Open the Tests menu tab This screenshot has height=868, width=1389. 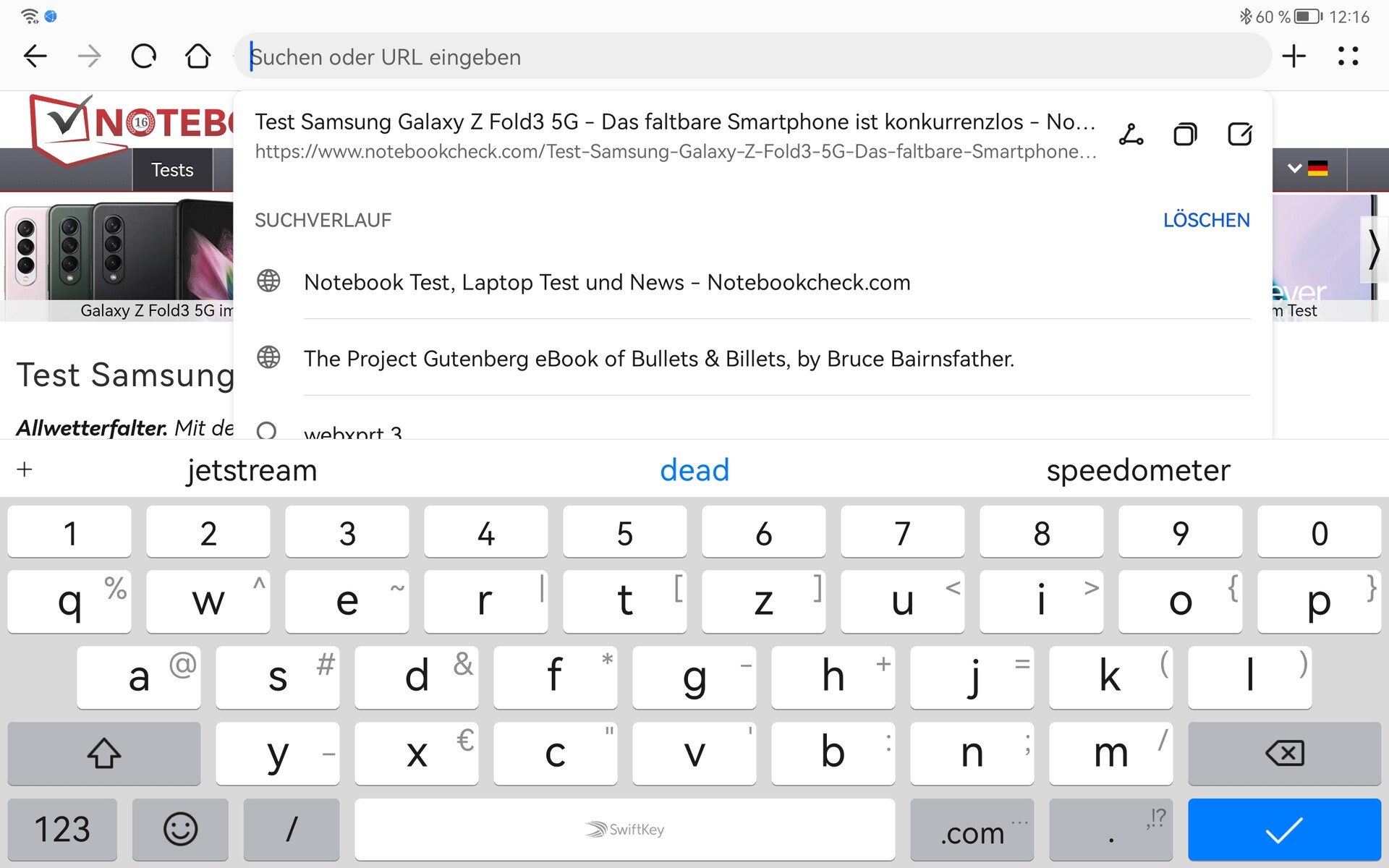click(172, 170)
